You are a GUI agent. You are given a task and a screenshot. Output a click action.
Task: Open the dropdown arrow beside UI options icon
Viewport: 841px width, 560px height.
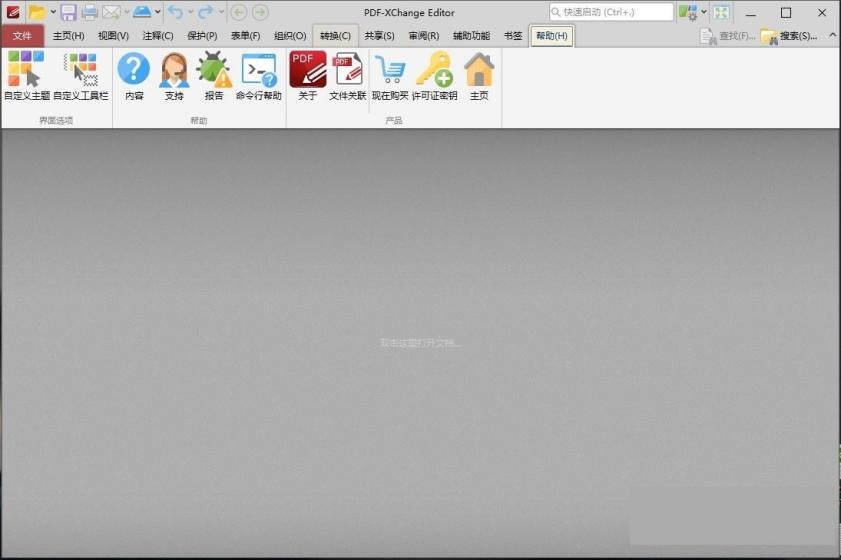click(x=704, y=12)
